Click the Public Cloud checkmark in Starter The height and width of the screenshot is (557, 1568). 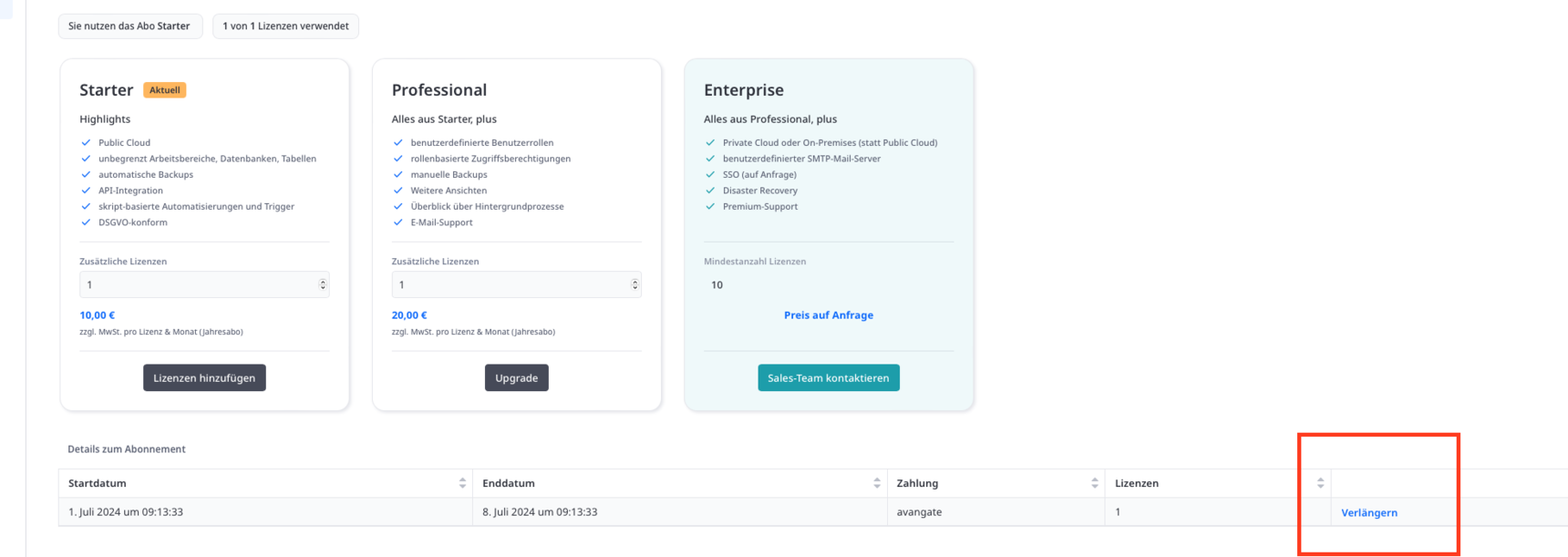[x=86, y=142]
